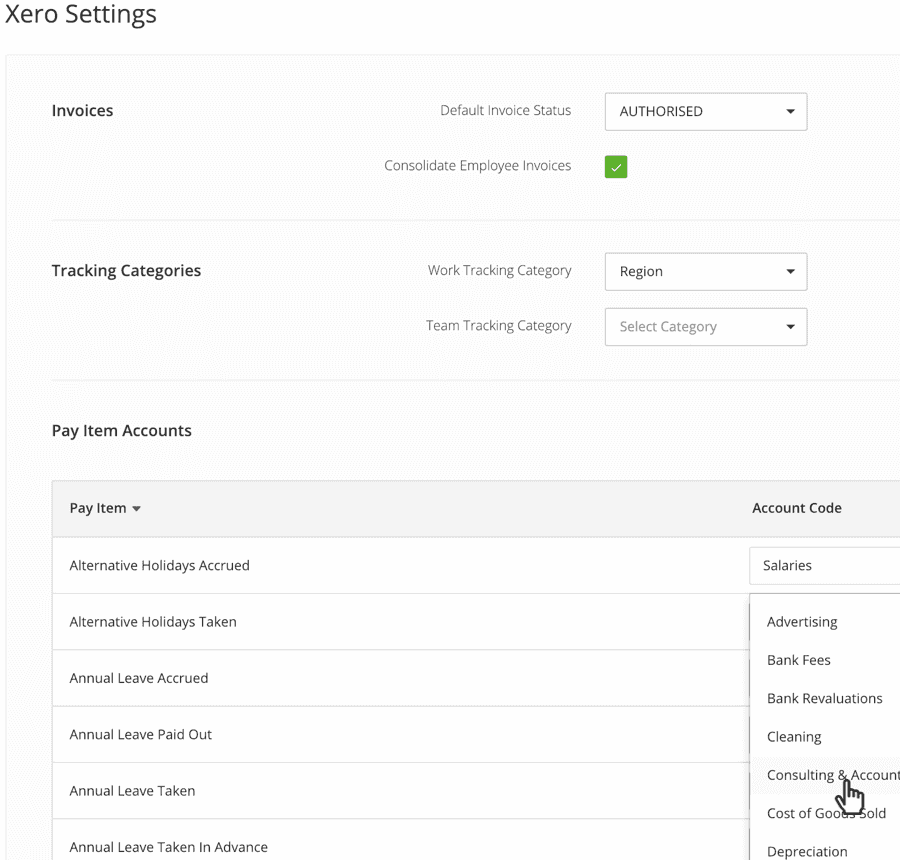Click the Region dropdown chevron icon

(x=789, y=271)
